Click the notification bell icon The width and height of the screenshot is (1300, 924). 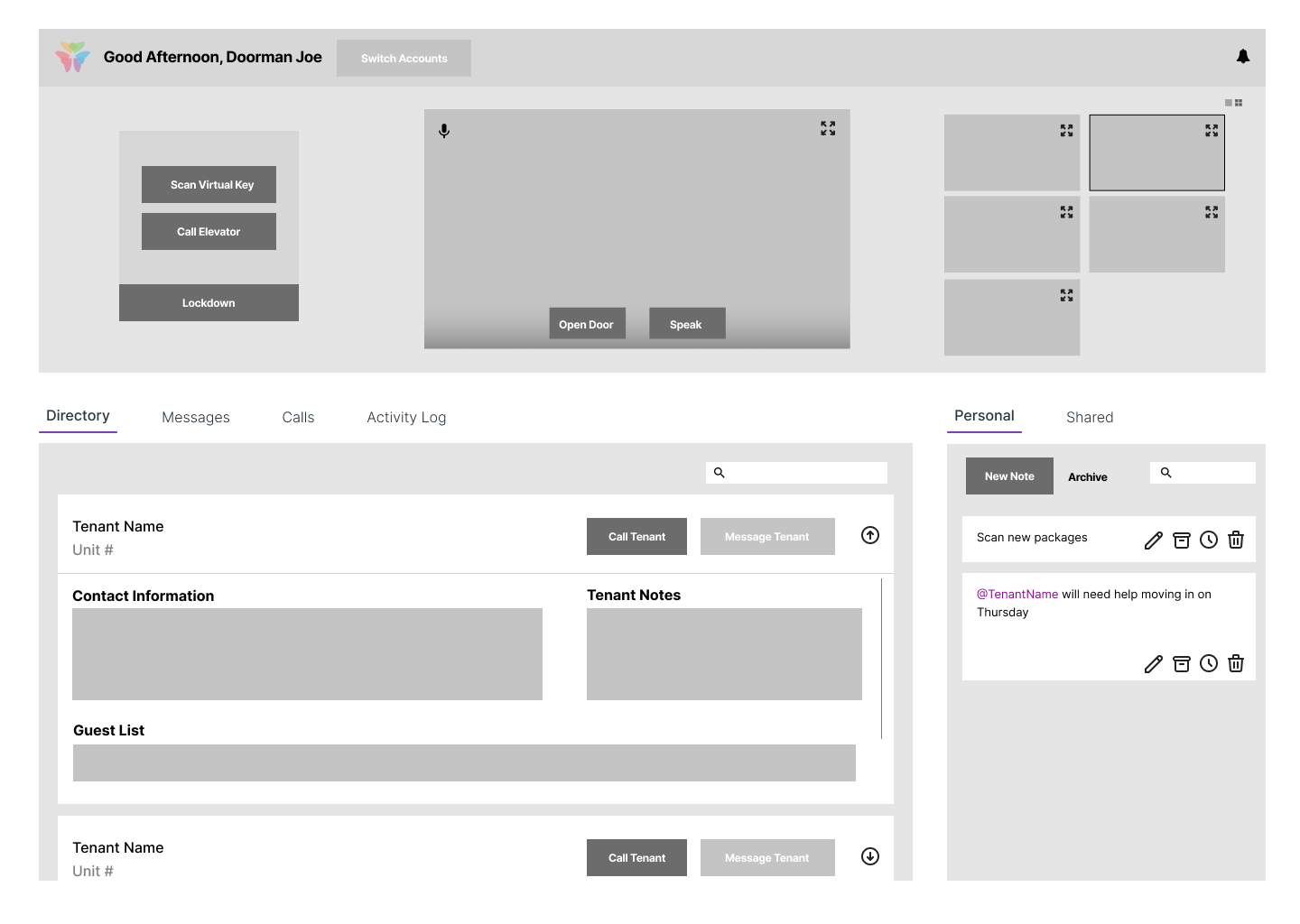[x=1243, y=57]
